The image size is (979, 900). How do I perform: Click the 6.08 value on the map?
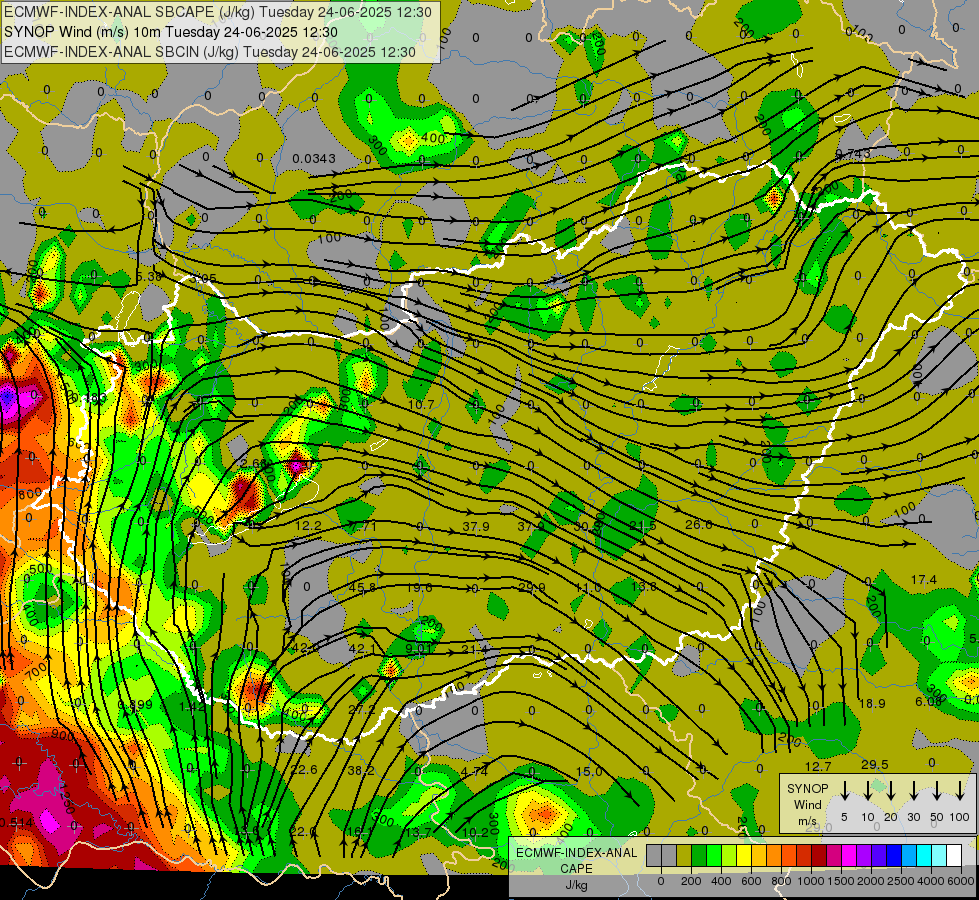point(928,702)
